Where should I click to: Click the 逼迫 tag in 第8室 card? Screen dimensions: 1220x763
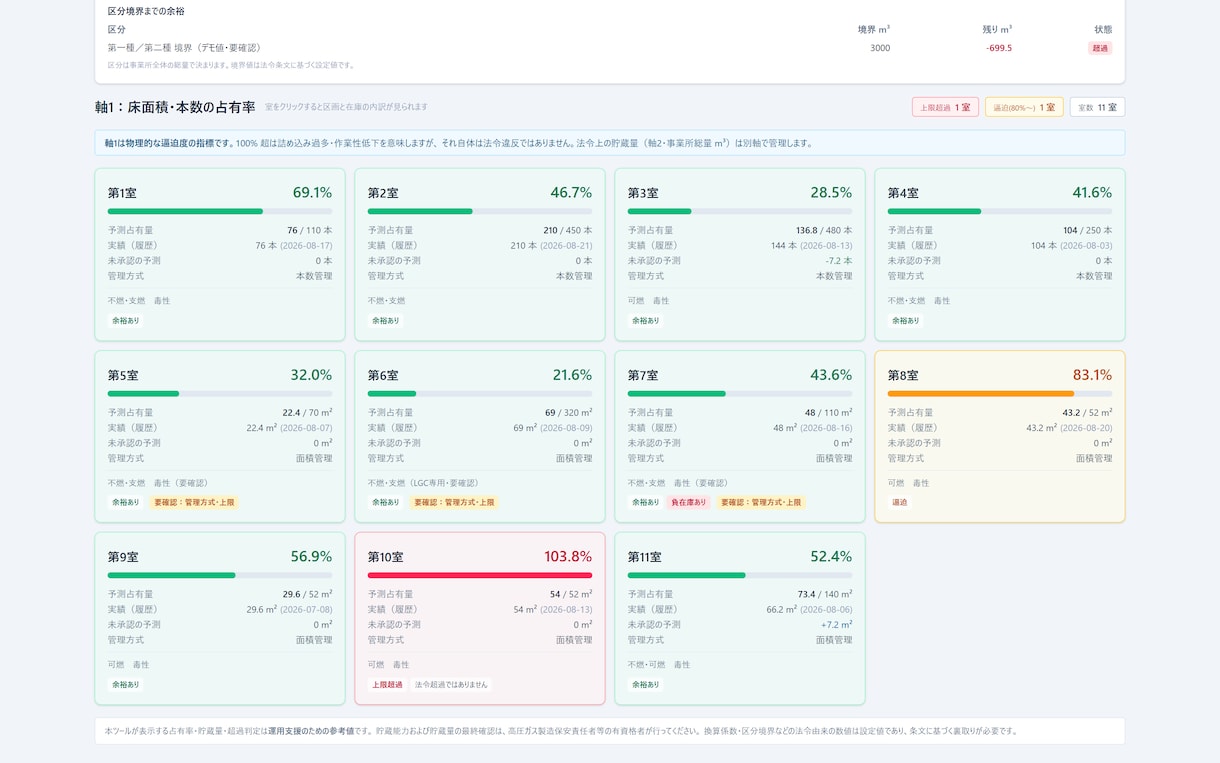899,502
